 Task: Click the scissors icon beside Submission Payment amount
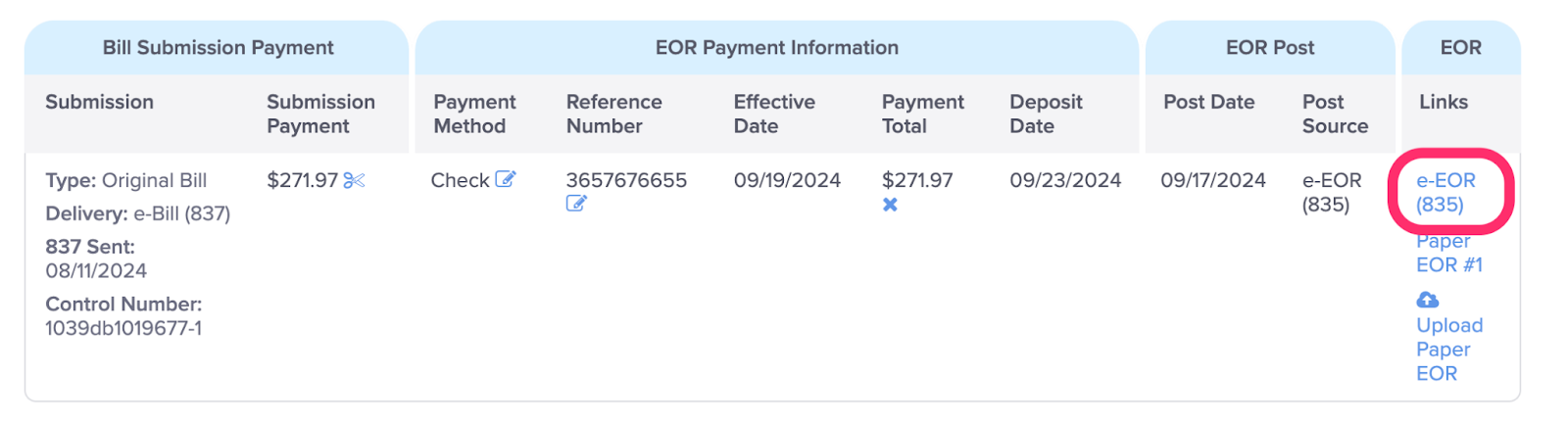tap(354, 180)
